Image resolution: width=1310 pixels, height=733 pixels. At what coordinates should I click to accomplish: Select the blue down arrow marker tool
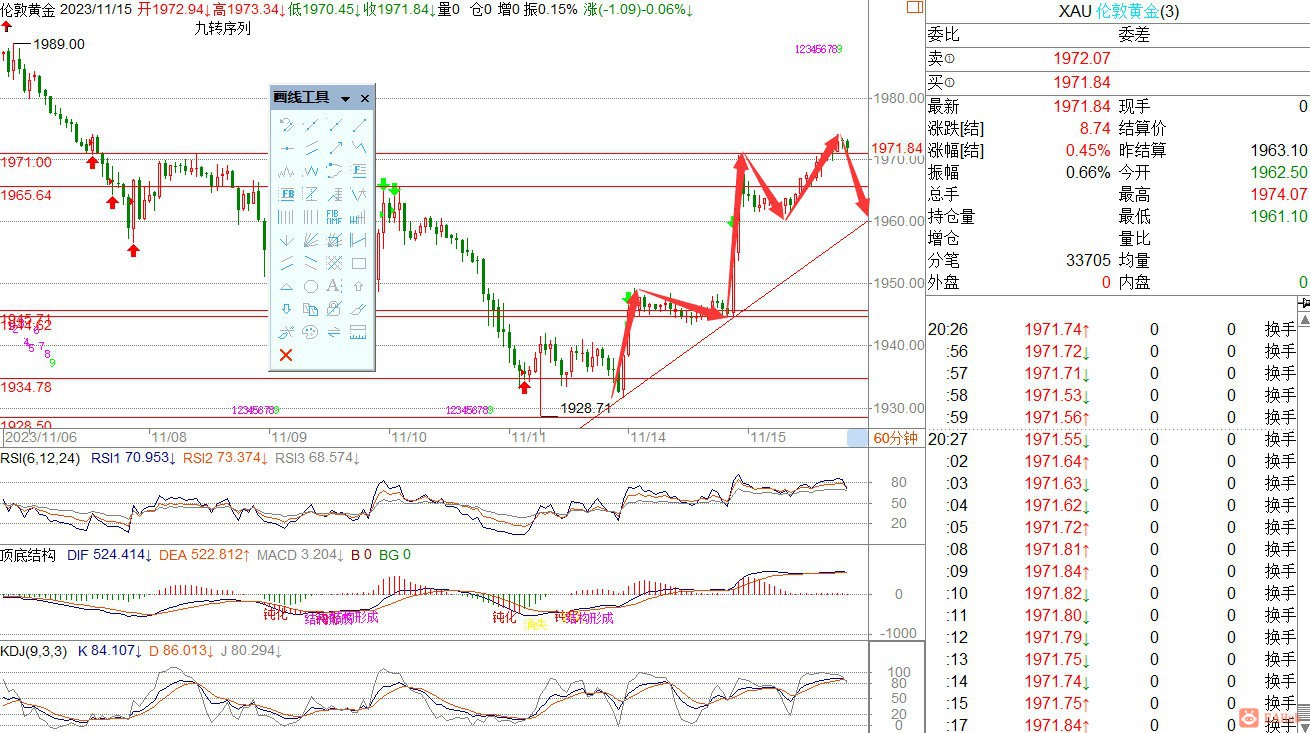click(x=286, y=309)
